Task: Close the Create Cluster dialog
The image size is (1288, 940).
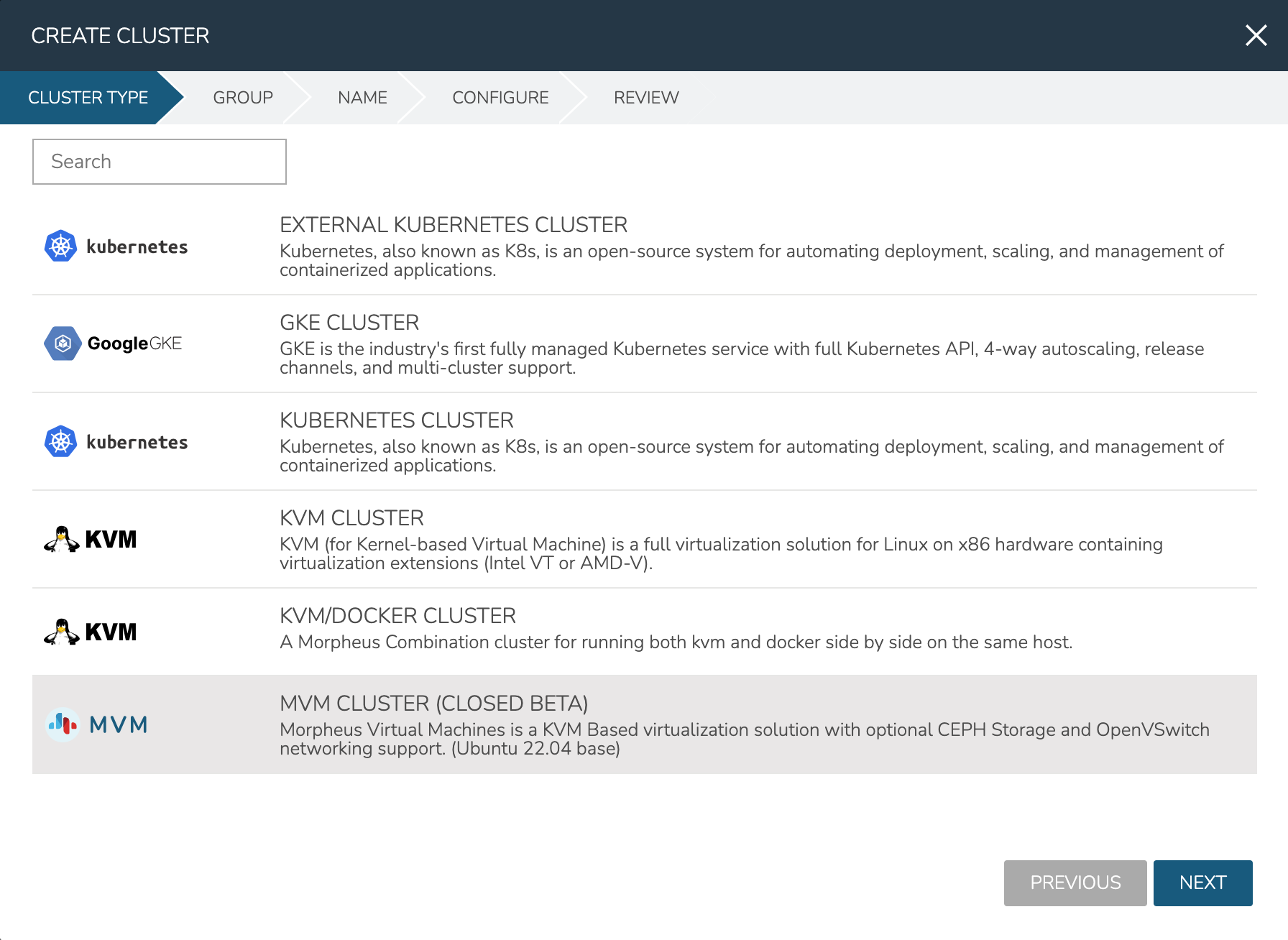Action: tap(1256, 35)
